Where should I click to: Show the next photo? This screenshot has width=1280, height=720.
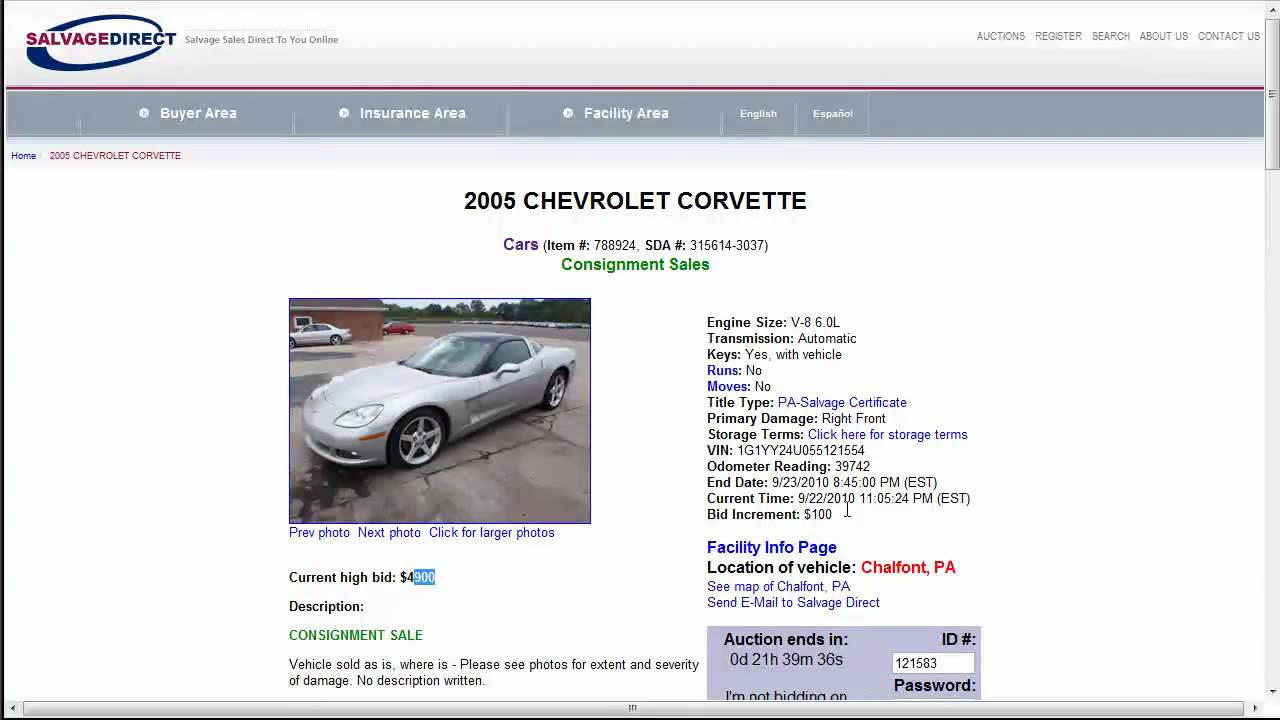(389, 533)
